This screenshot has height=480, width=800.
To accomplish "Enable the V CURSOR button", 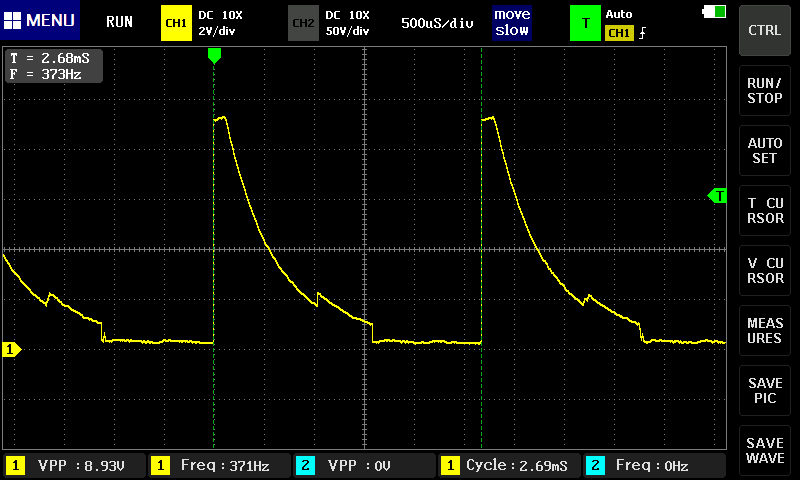I will click(x=764, y=270).
